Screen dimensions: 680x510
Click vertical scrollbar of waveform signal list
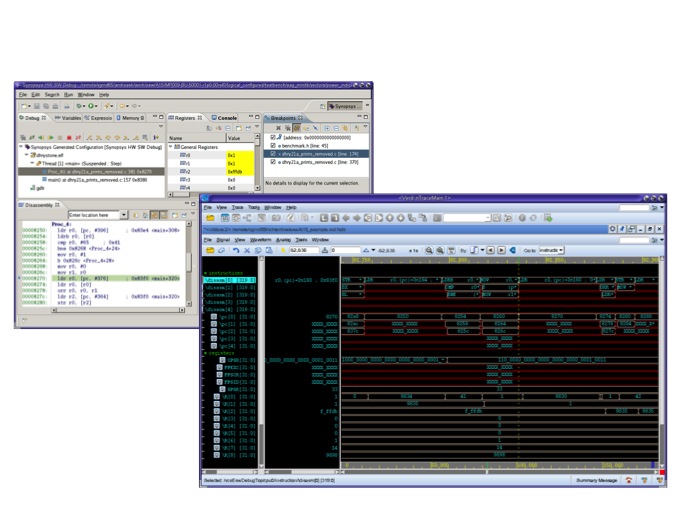(x=261, y=362)
